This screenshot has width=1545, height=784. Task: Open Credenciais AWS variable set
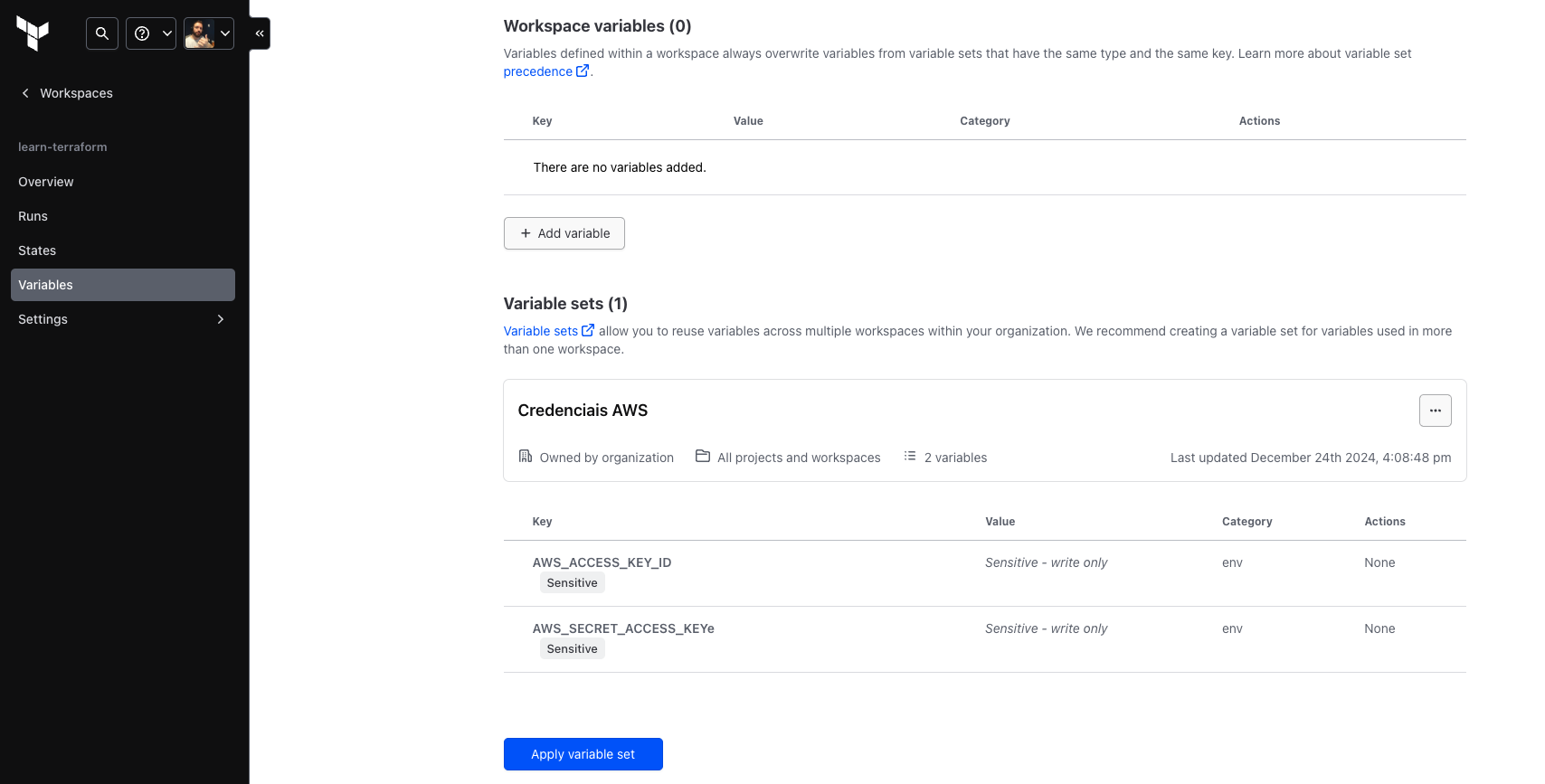(x=583, y=411)
